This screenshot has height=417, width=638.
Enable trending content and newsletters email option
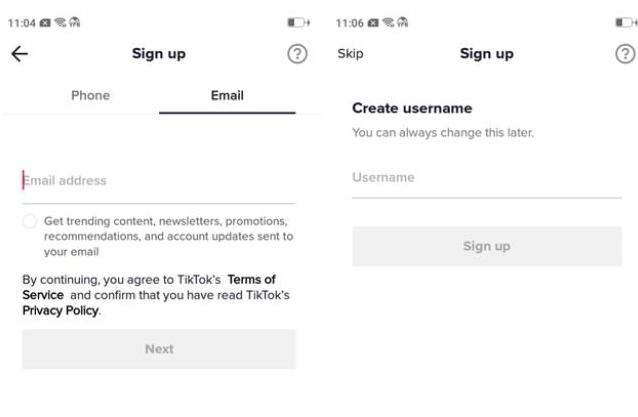[30, 221]
